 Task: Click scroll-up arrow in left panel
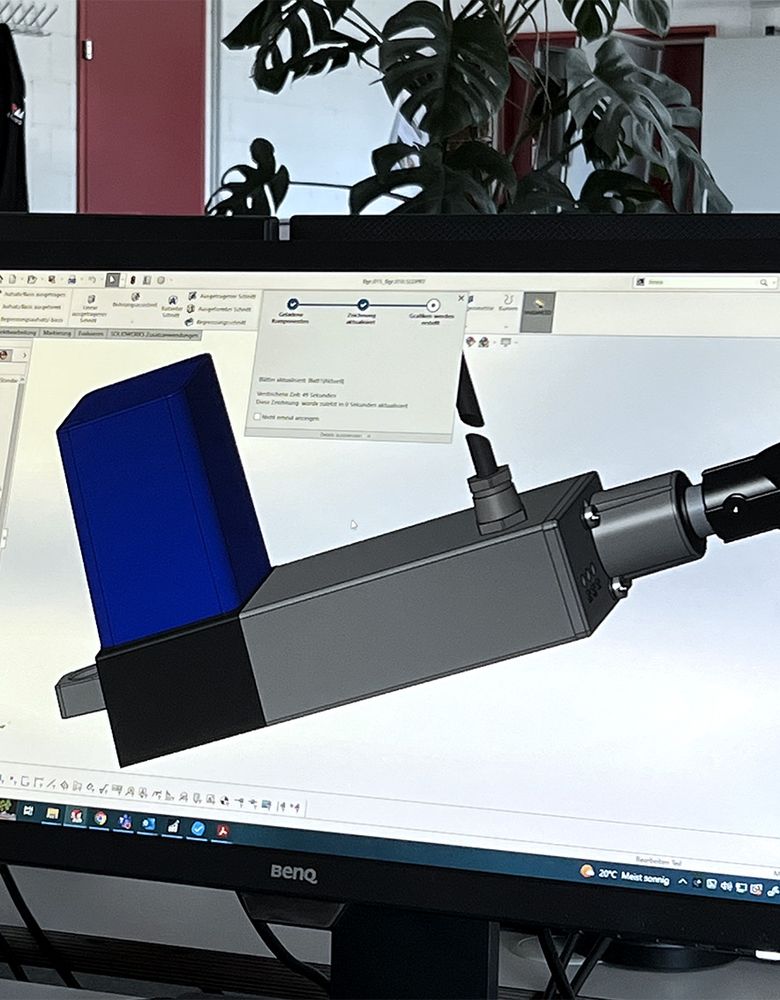click(22, 379)
